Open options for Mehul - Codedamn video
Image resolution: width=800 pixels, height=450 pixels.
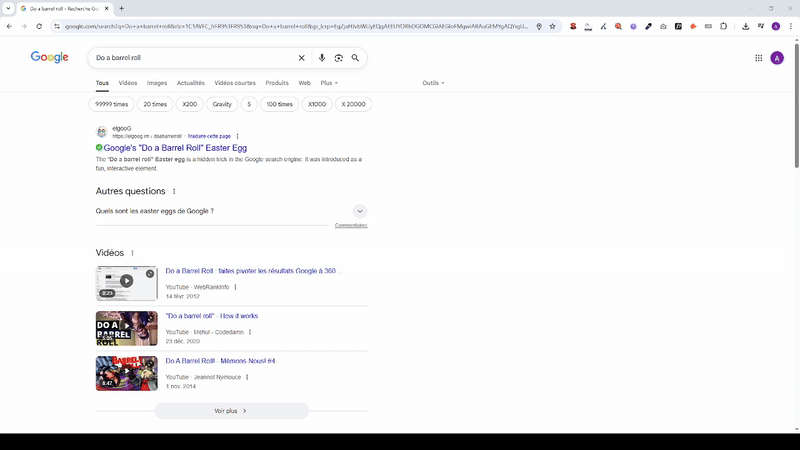250,332
